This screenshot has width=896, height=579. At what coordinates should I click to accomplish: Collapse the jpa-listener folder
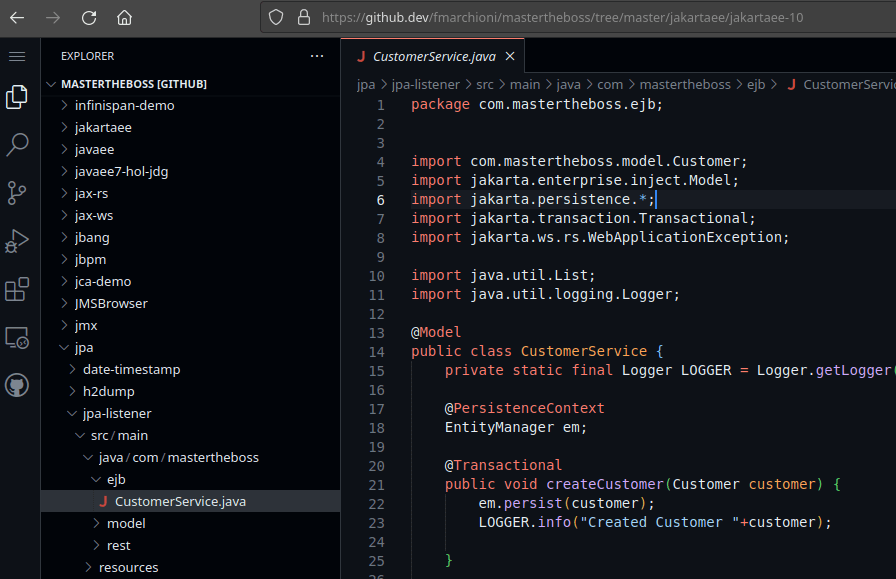click(x=191, y=414)
